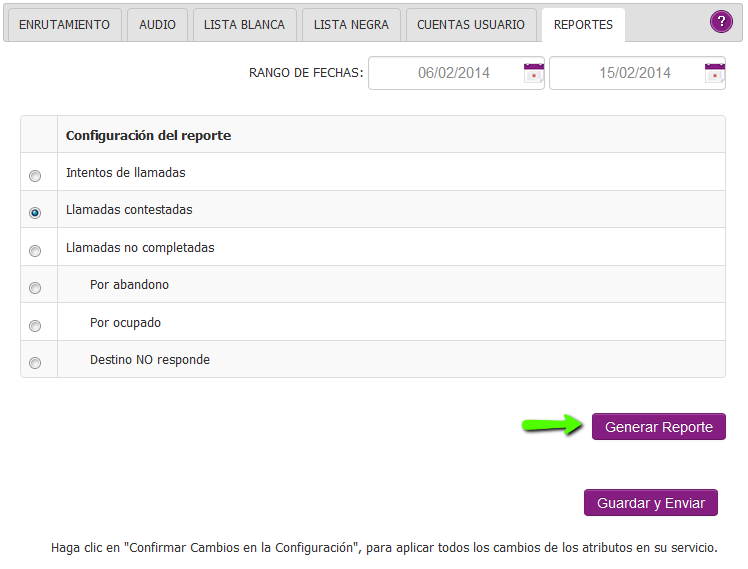Click the Generar Reporte button
Viewport: 748px width, 569px height.
click(x=659, y=426)
